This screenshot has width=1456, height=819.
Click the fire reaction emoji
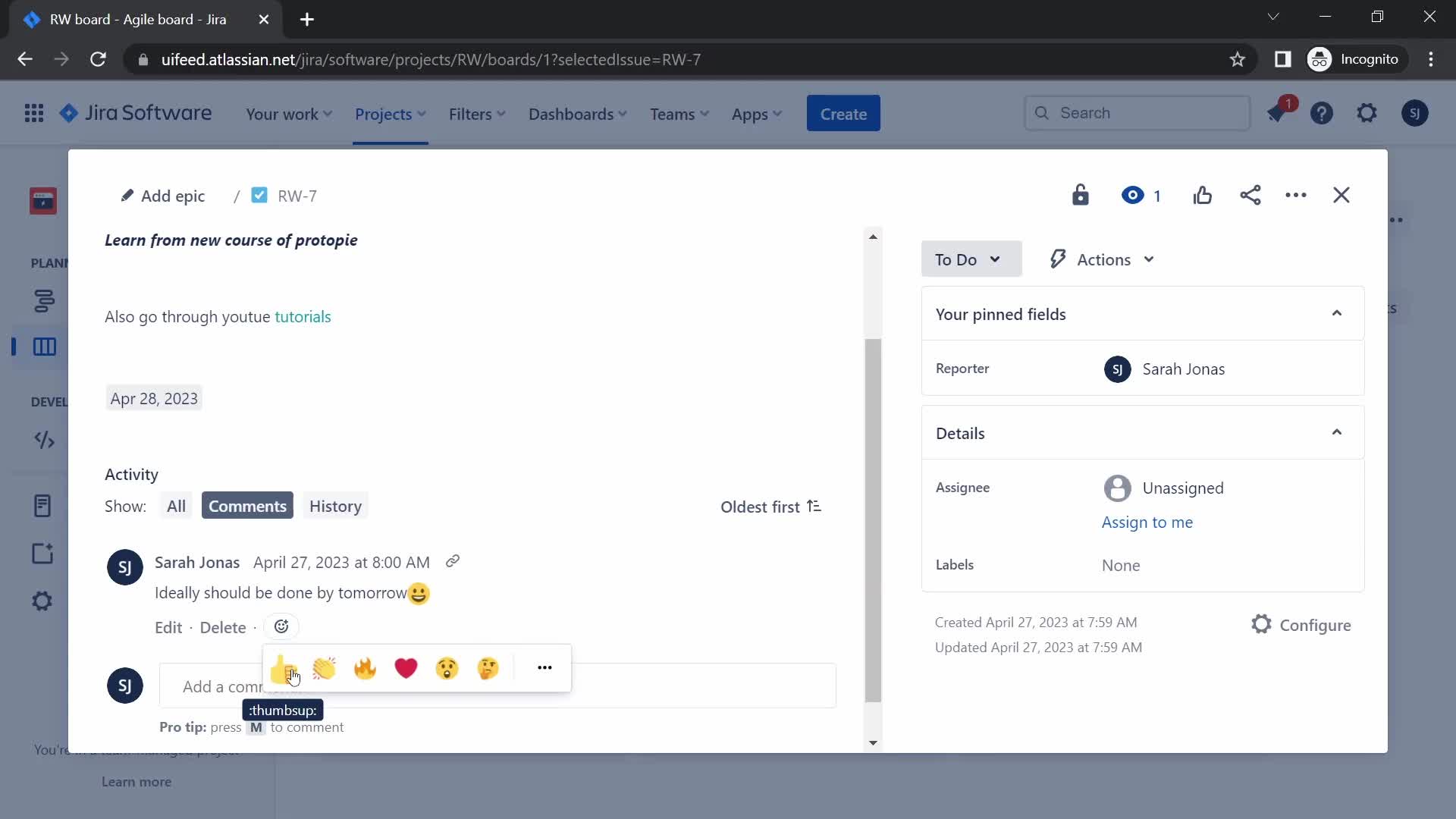coord(365,668)
